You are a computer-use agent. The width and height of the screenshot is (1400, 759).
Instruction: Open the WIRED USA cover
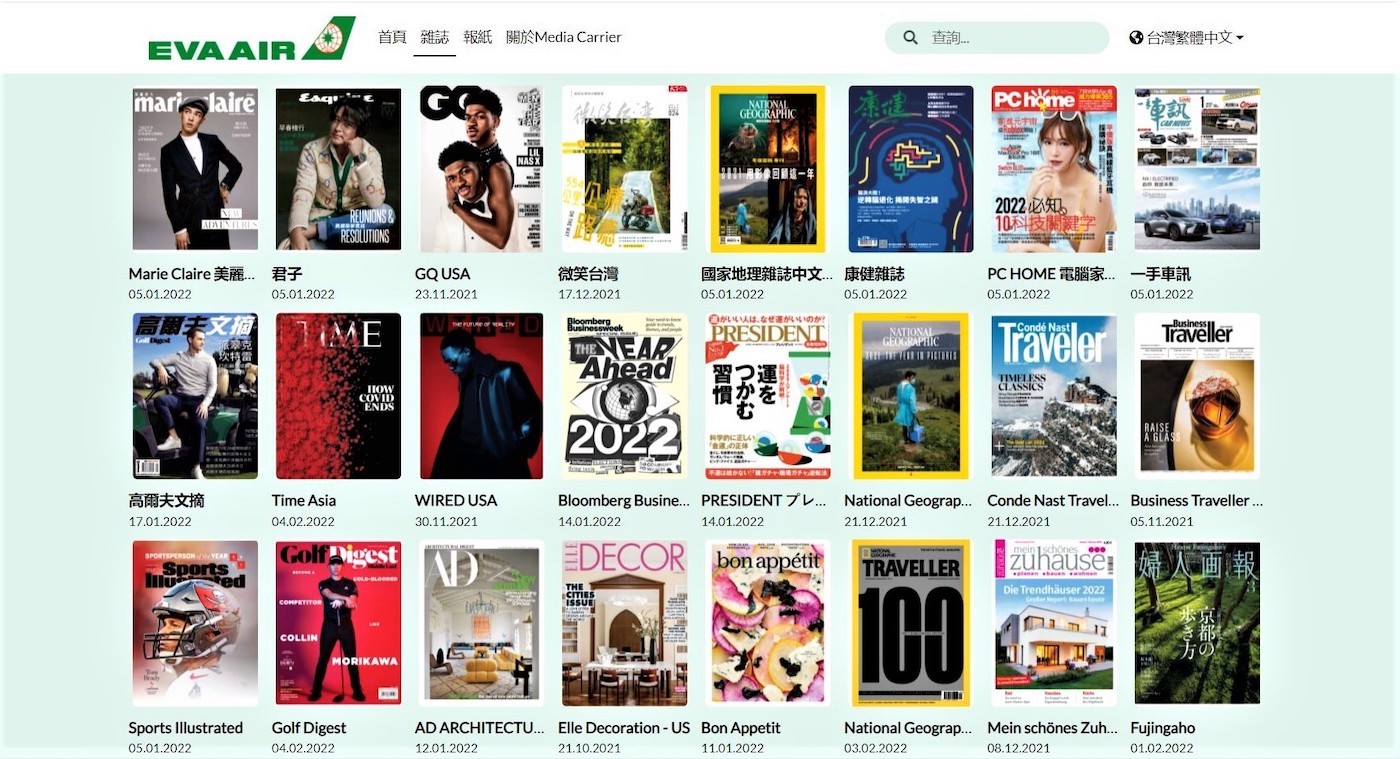(481, 396)
